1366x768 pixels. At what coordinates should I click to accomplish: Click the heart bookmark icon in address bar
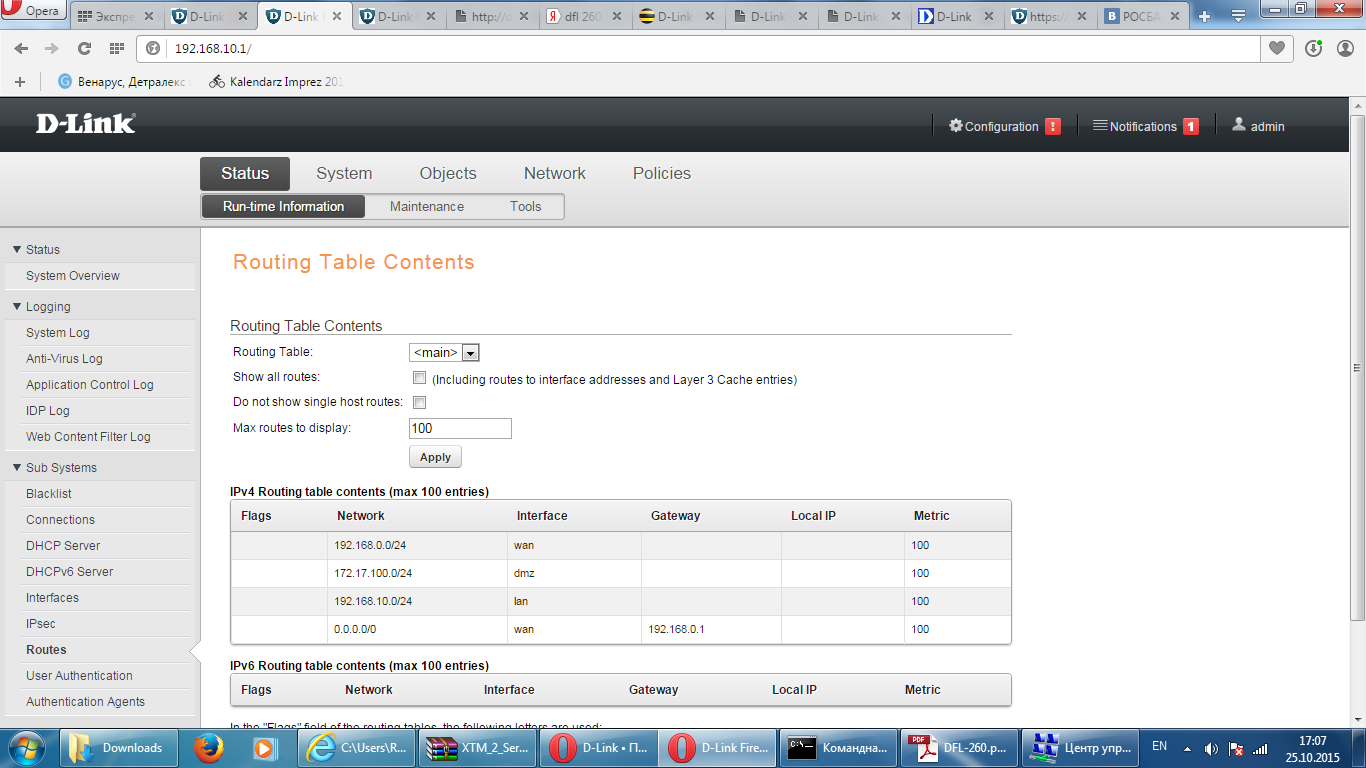click(x=1277, y=48)
